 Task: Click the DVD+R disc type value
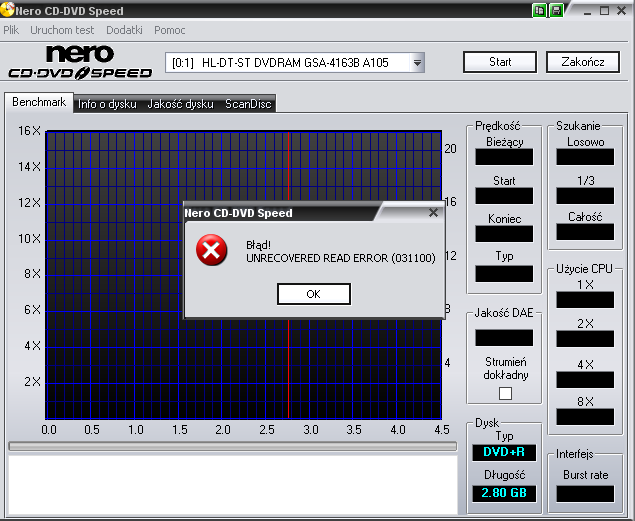pyautogui.click(x=504, y=452)
